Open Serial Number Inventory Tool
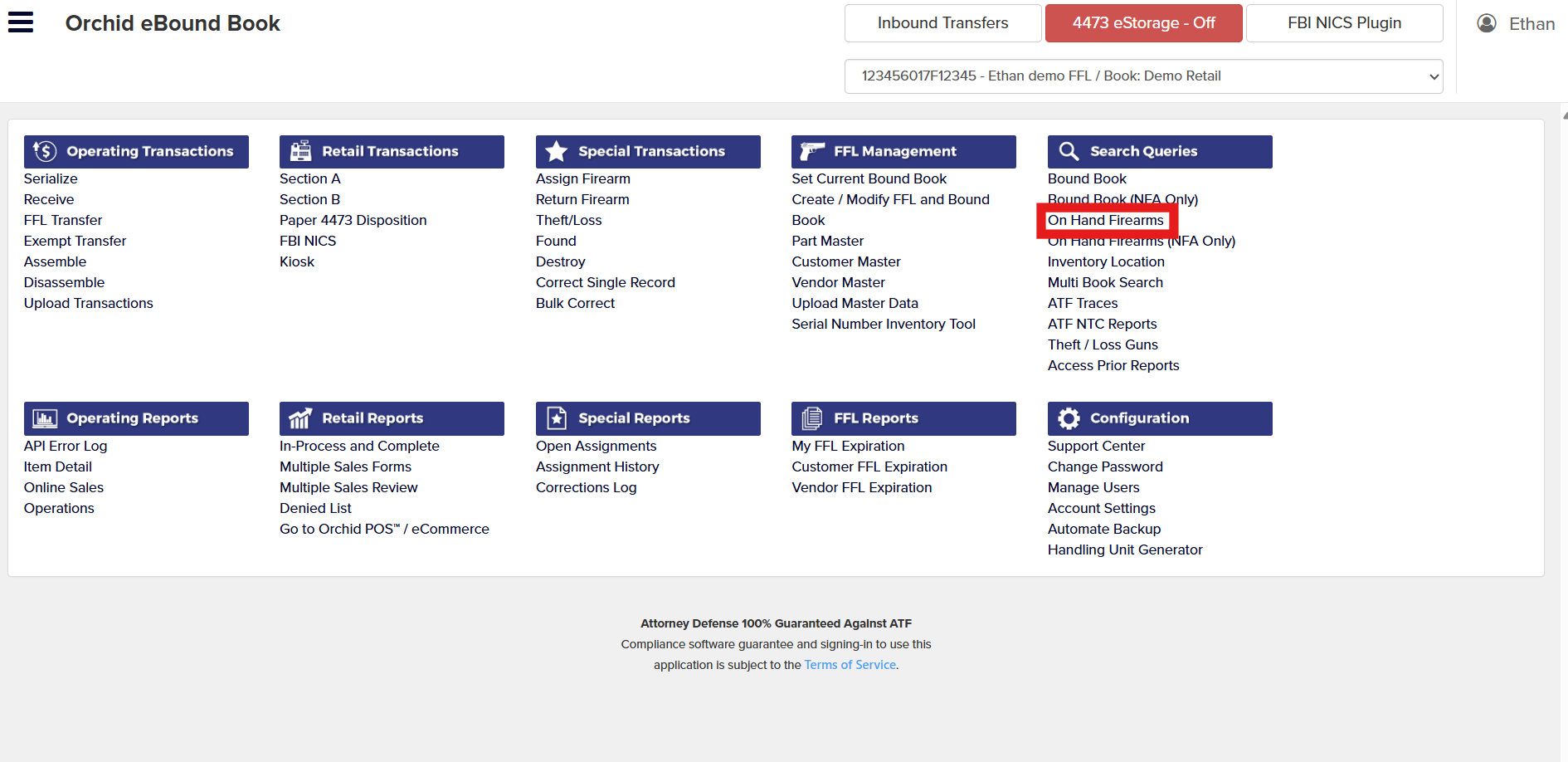The height and width of the screenshot is (762, 1568). (883, 324)
